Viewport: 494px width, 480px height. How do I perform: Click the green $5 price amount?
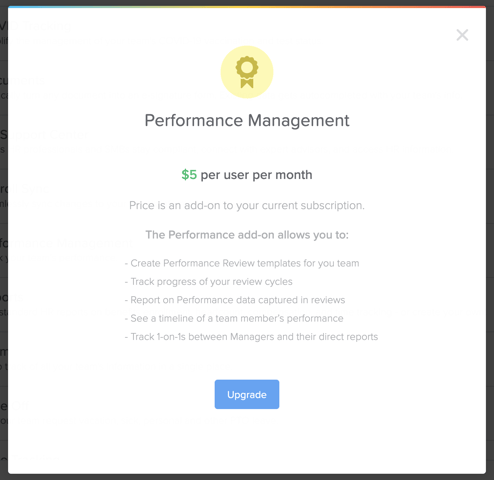point(189,175)
